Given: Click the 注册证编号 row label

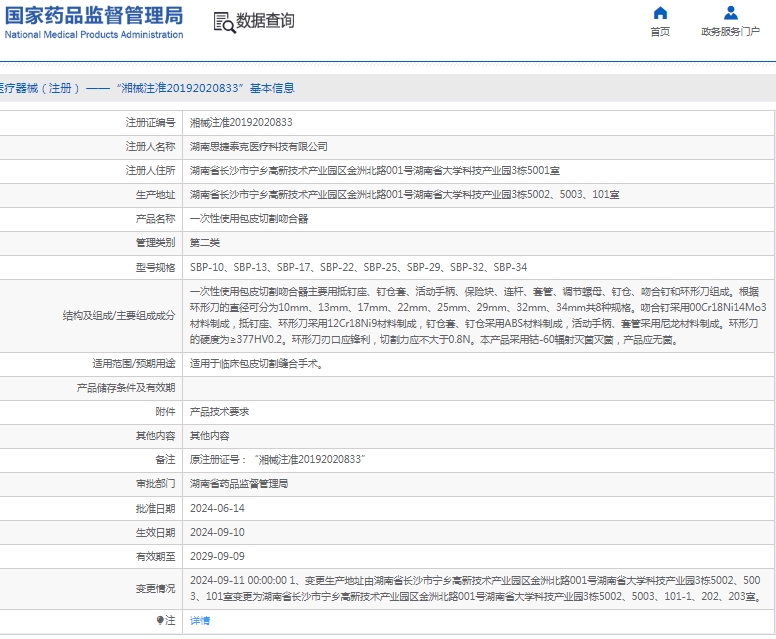Looking at the screenshot, I should click(x=150, y=122).
